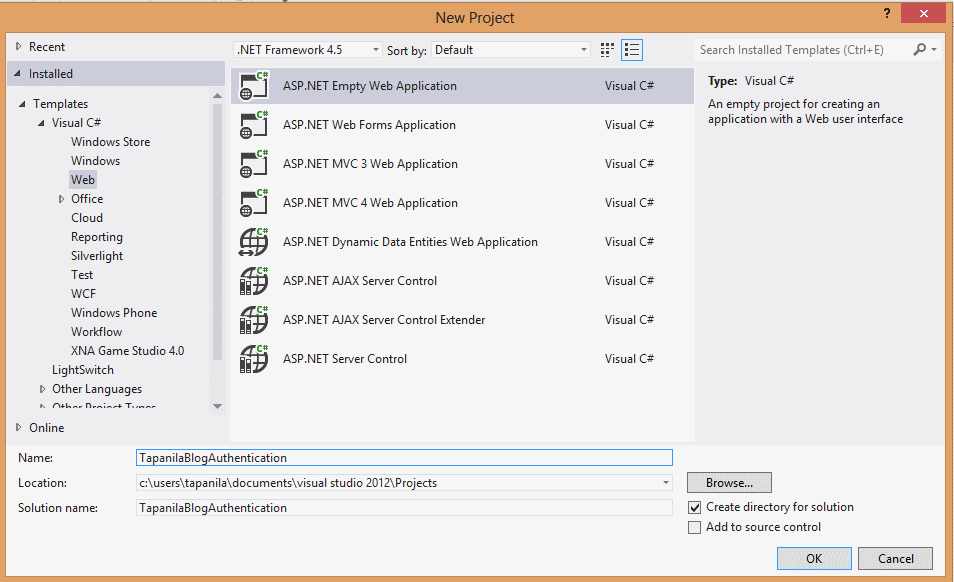Click the ASP.NET Empty Web Application template icon
Image resolution: width=954 pixels, height=582 pixels.
tap(254, 86)
